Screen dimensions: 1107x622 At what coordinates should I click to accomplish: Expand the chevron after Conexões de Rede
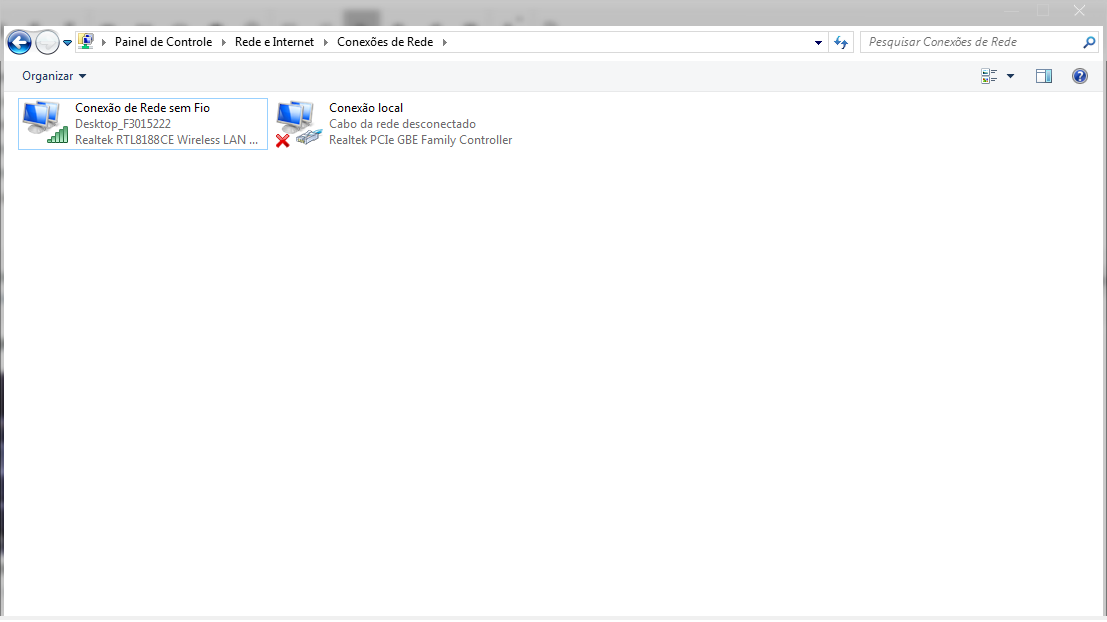(445, 42)
